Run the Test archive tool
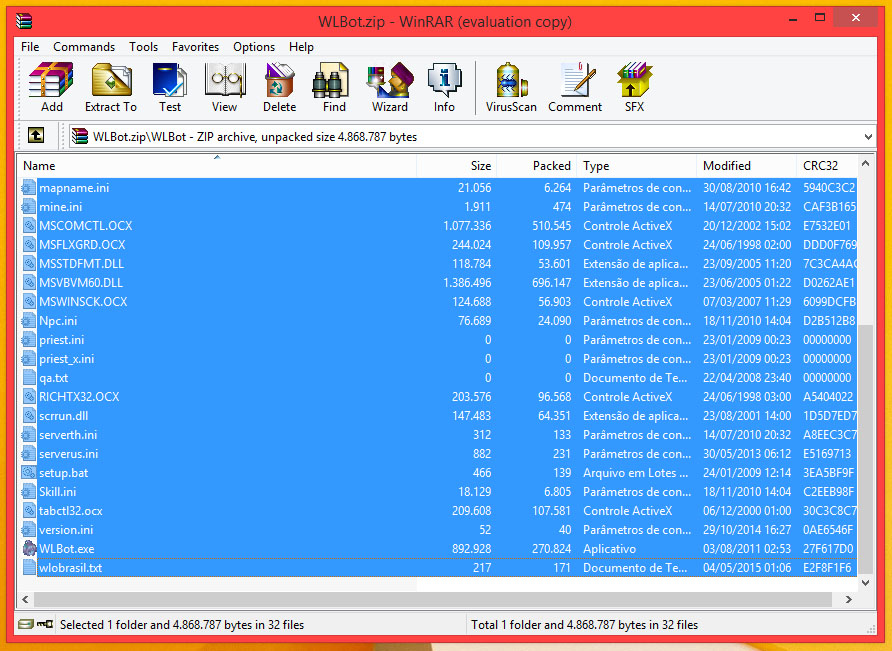This screenshot has width=892, height=651. (x=170, y=87)
